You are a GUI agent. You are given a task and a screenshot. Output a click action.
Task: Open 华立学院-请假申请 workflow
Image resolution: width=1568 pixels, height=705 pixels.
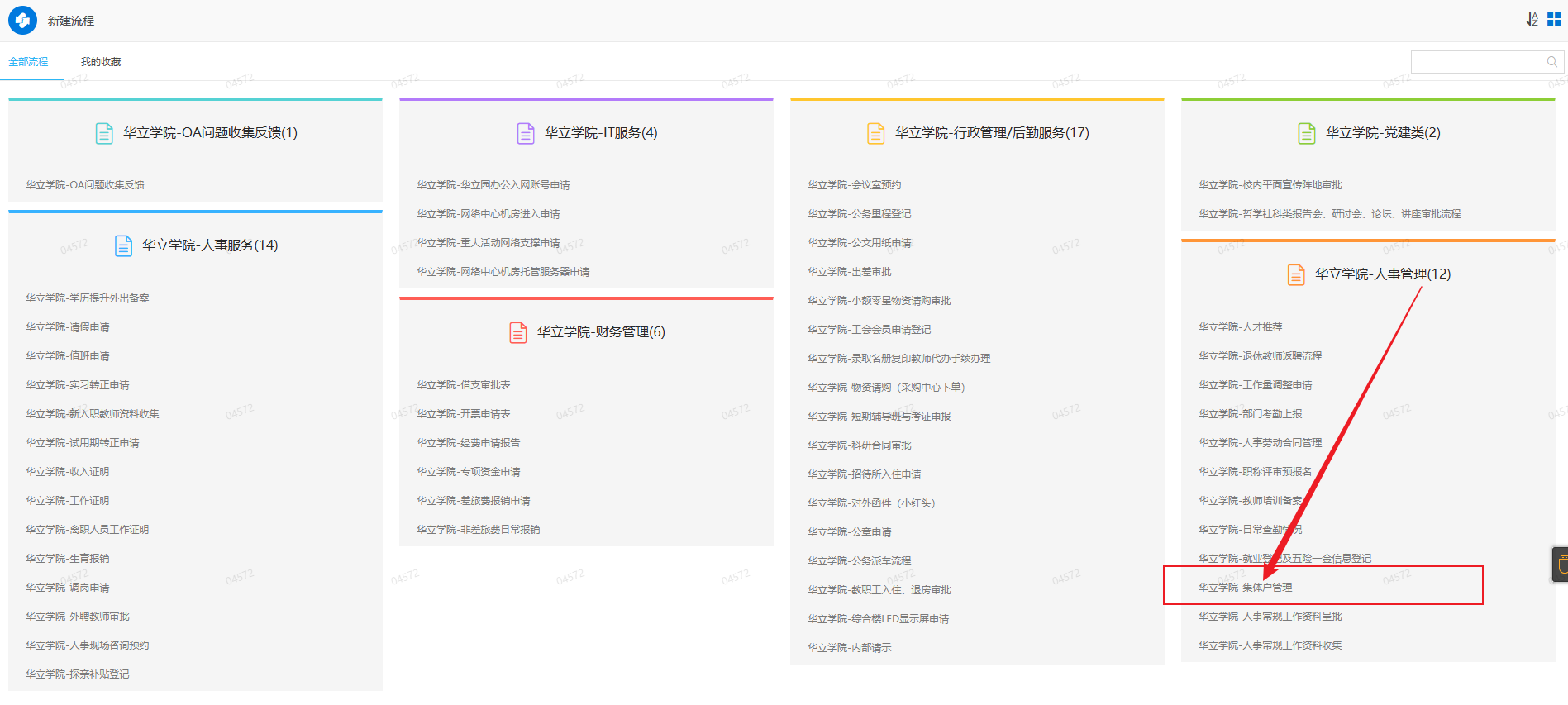pyautogui.click(x=68, y=327)
